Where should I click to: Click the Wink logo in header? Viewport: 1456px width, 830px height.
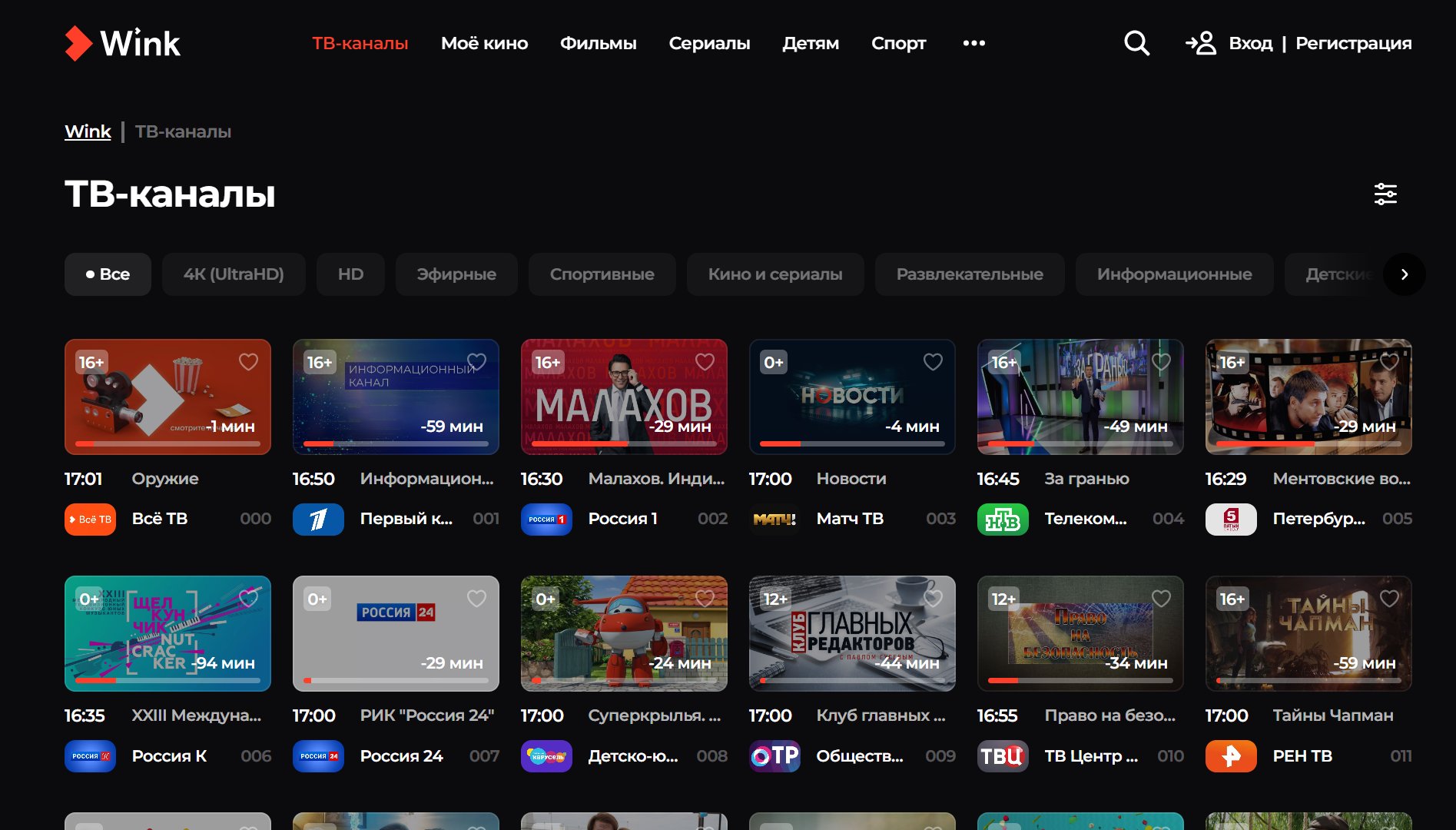pyautogui.click(x=123, y=43)
